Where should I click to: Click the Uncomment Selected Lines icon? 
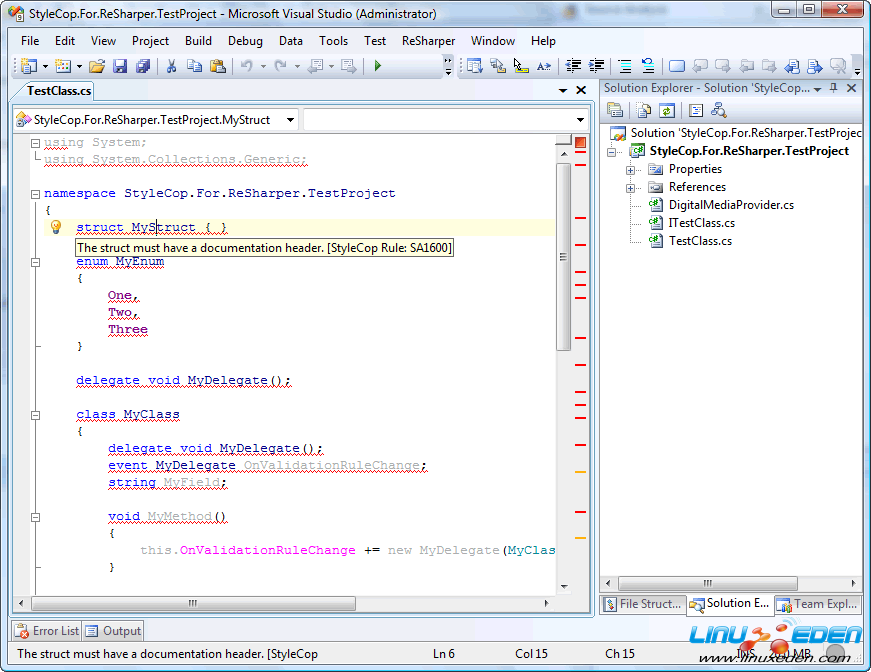coord(648,66)
